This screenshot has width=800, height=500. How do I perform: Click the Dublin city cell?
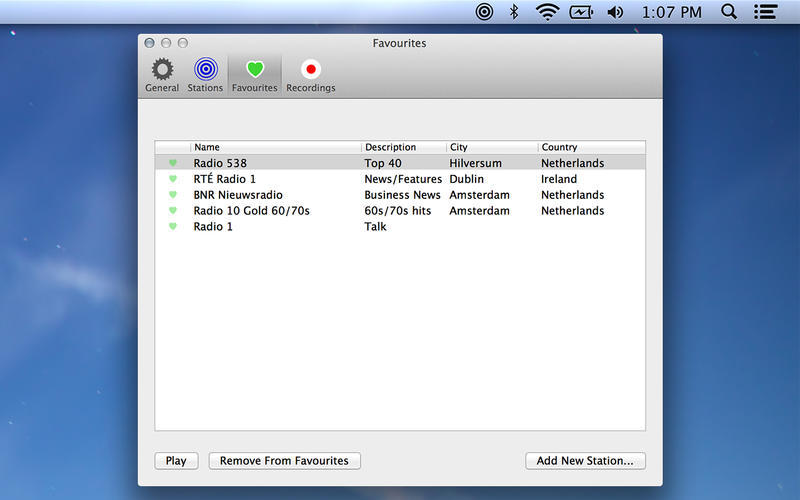466,179
